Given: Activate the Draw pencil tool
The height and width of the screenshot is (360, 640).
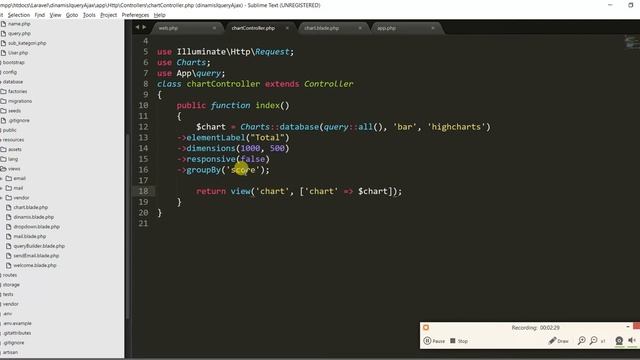Looking at the screenshot, I should tap(558, 341).
